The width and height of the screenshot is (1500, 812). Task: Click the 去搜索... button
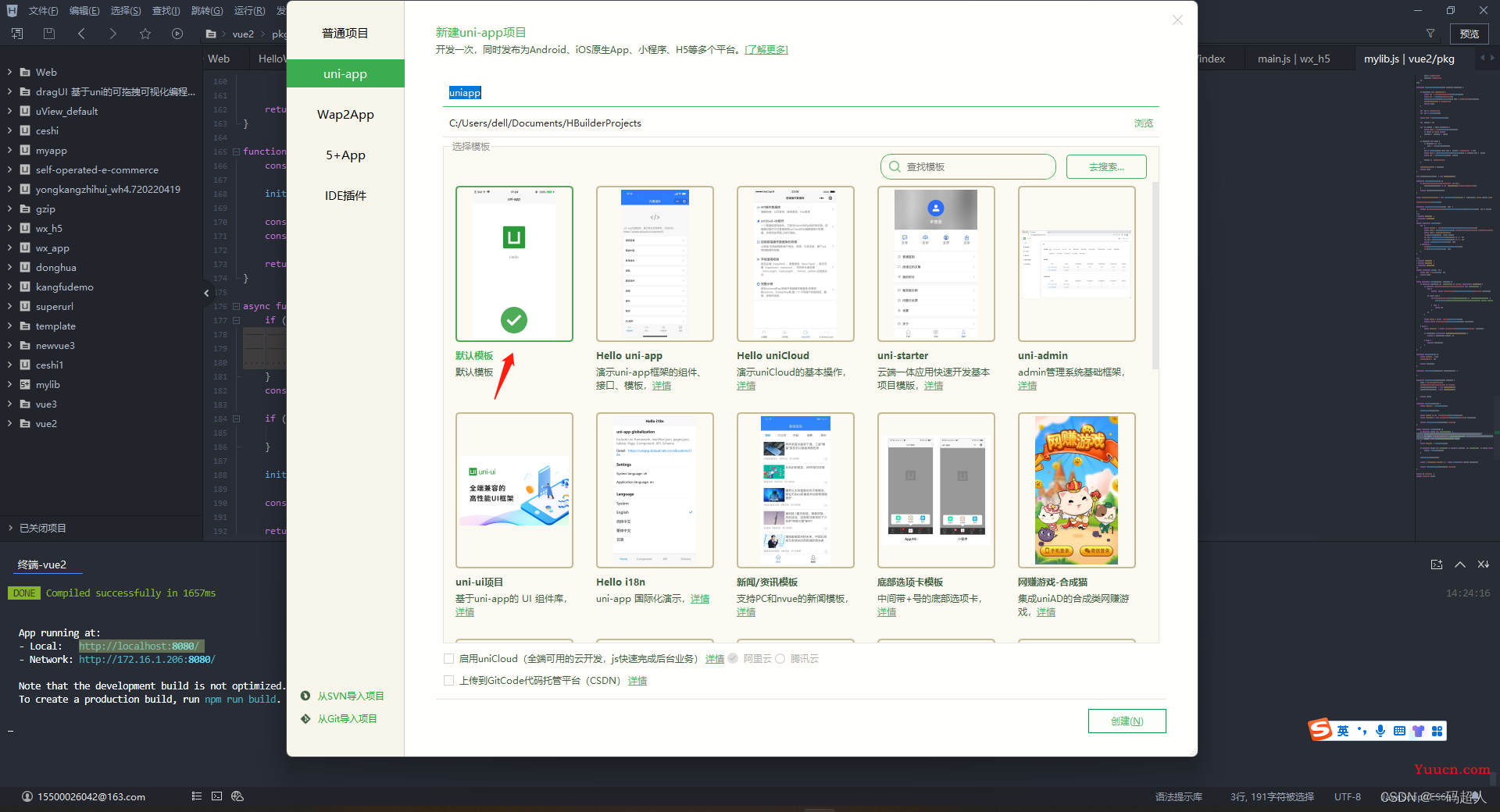1106,166
